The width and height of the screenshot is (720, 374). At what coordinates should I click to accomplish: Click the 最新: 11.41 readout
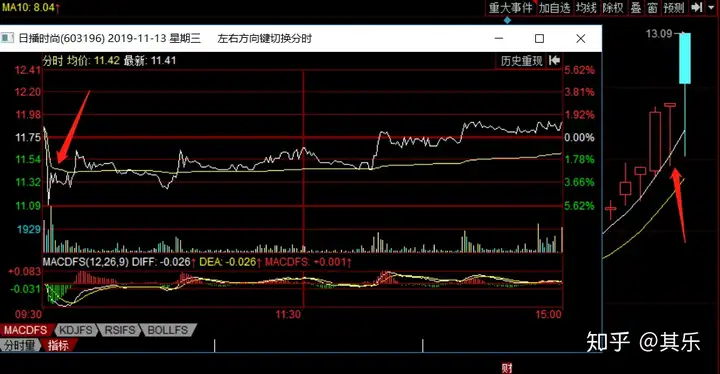pos(150,61)
